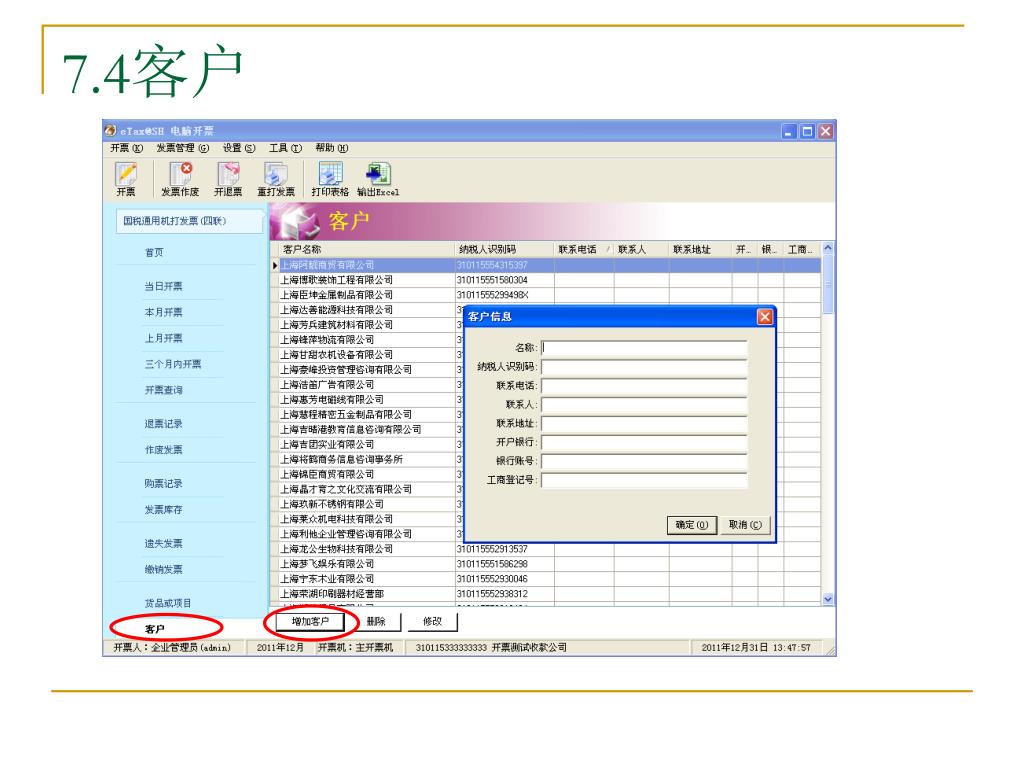Select the row 上海博歌装饰工程有限公司
The width and height of the screenshot is (1024, 768).
pyautogui.click(x=547, y=280)
